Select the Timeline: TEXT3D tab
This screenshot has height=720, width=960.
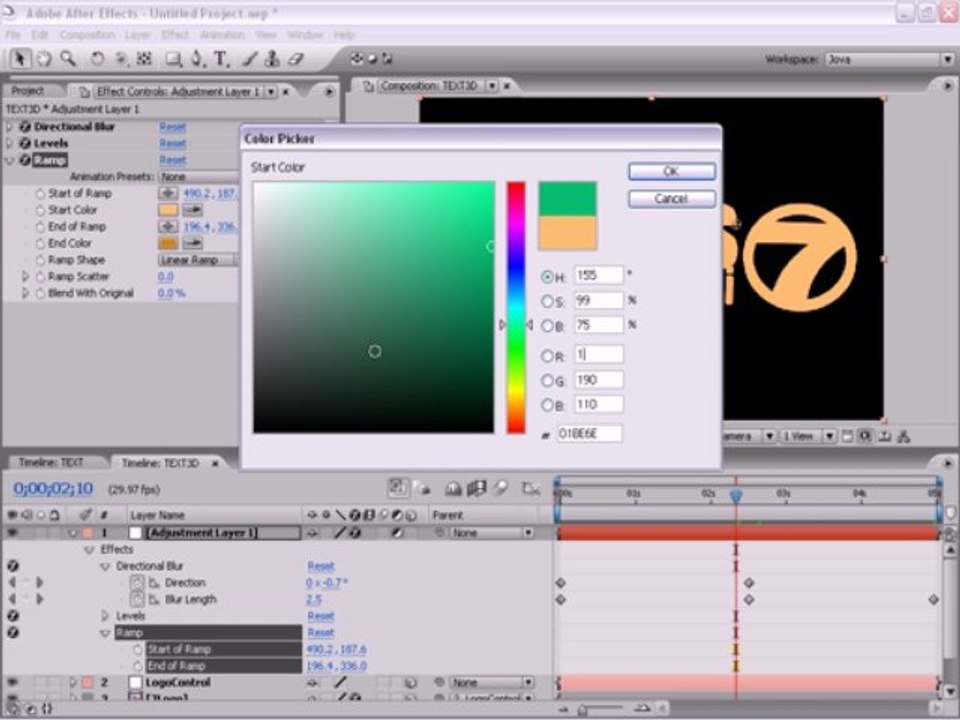[161, 463]
